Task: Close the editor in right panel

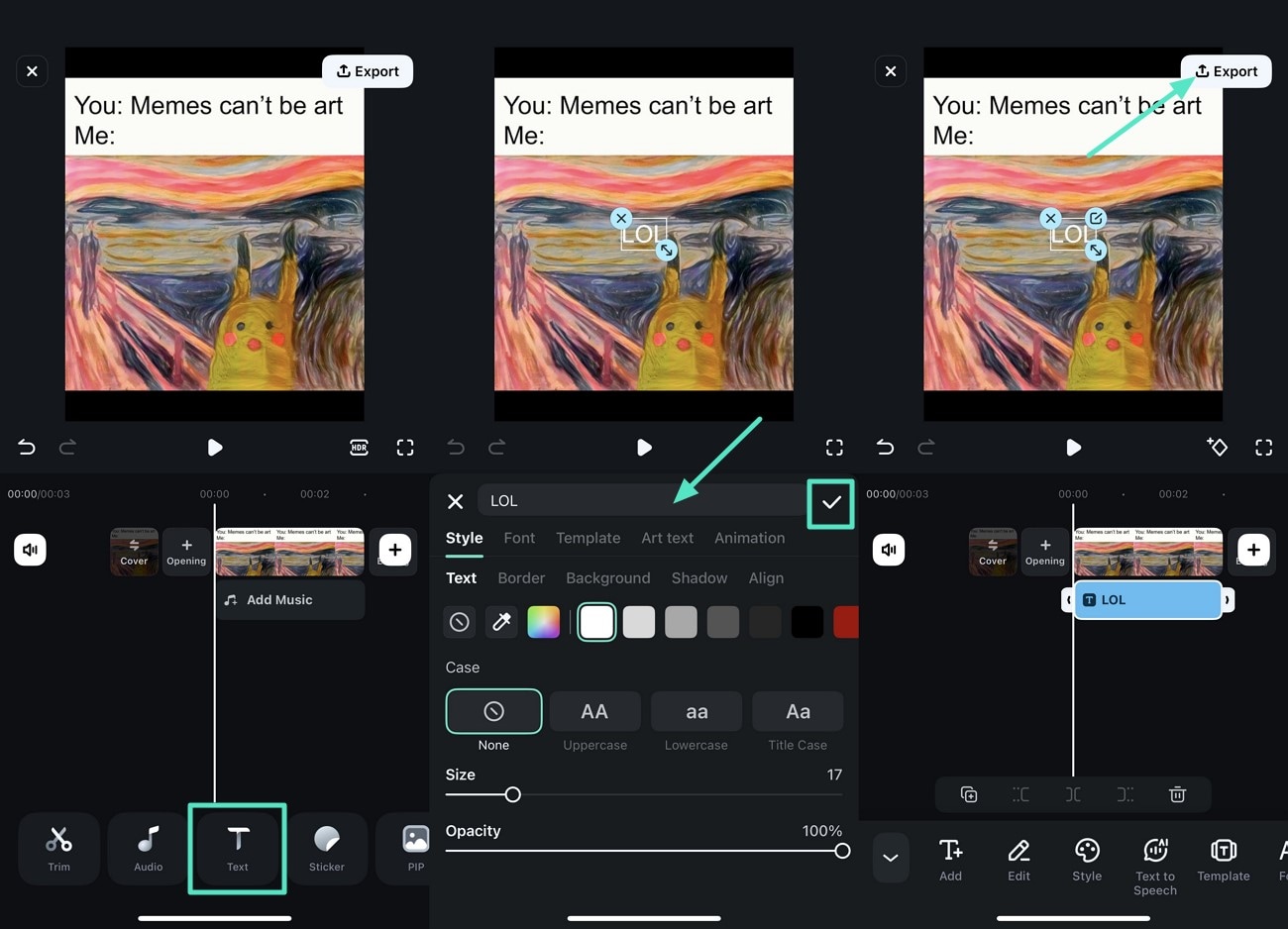Action: 891,71
